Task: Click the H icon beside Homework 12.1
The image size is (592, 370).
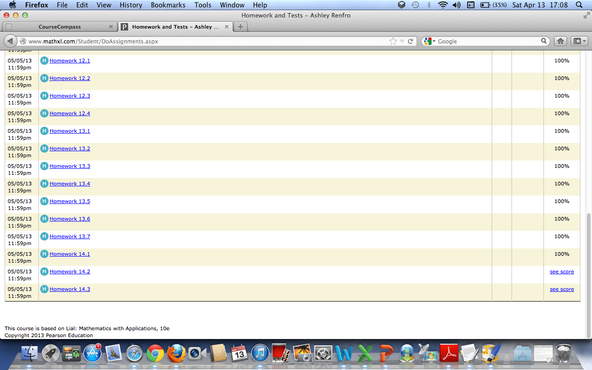Action: (44, 60)
